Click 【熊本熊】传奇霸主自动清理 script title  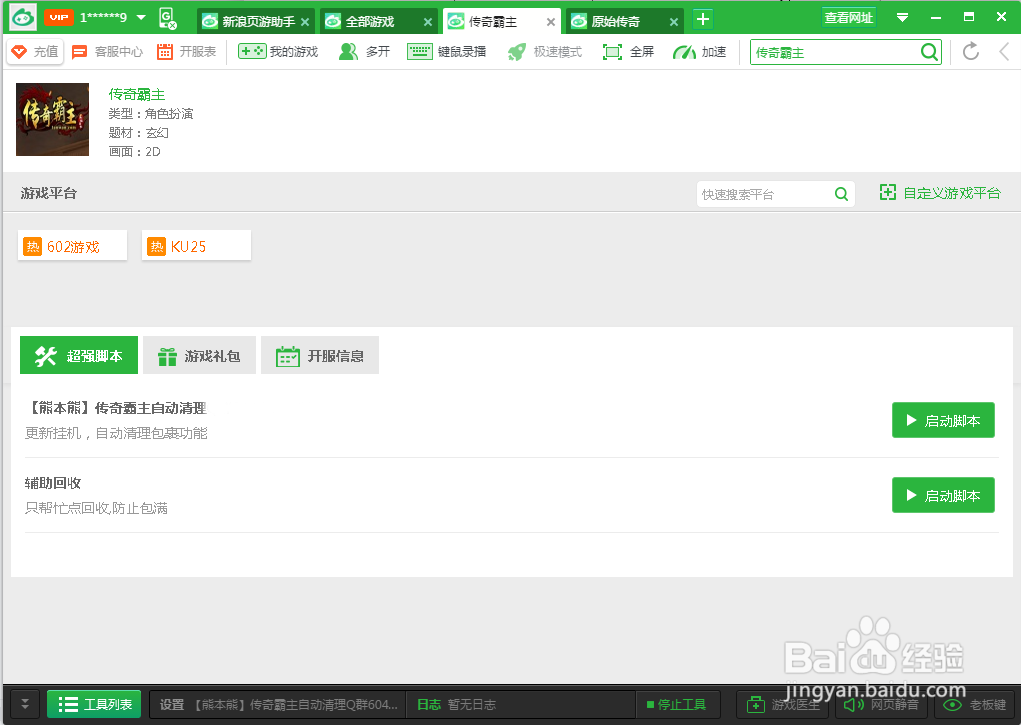click(115, 408)
